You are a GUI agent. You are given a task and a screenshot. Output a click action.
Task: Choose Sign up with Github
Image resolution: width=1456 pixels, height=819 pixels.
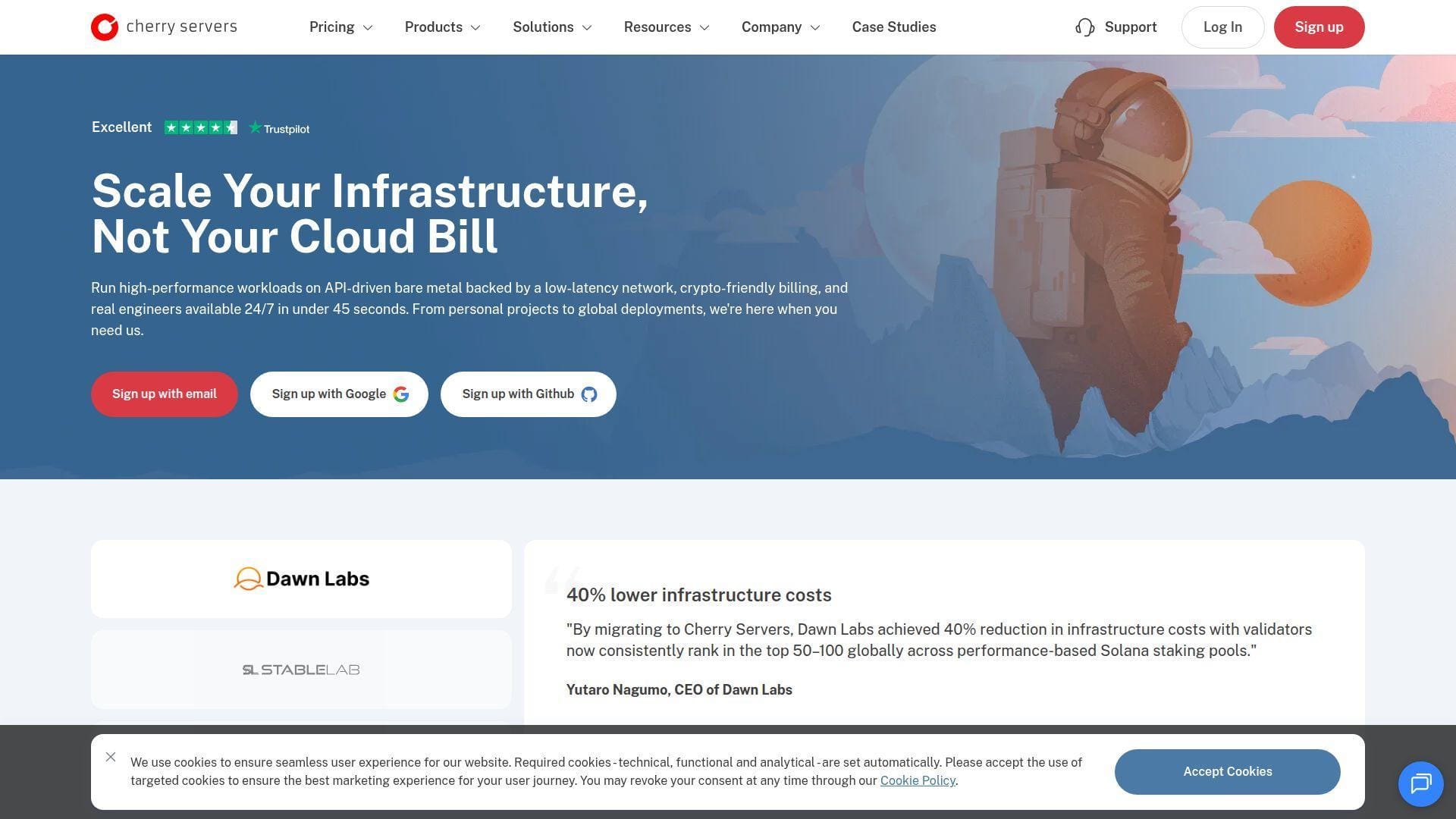tap(529, 394)
